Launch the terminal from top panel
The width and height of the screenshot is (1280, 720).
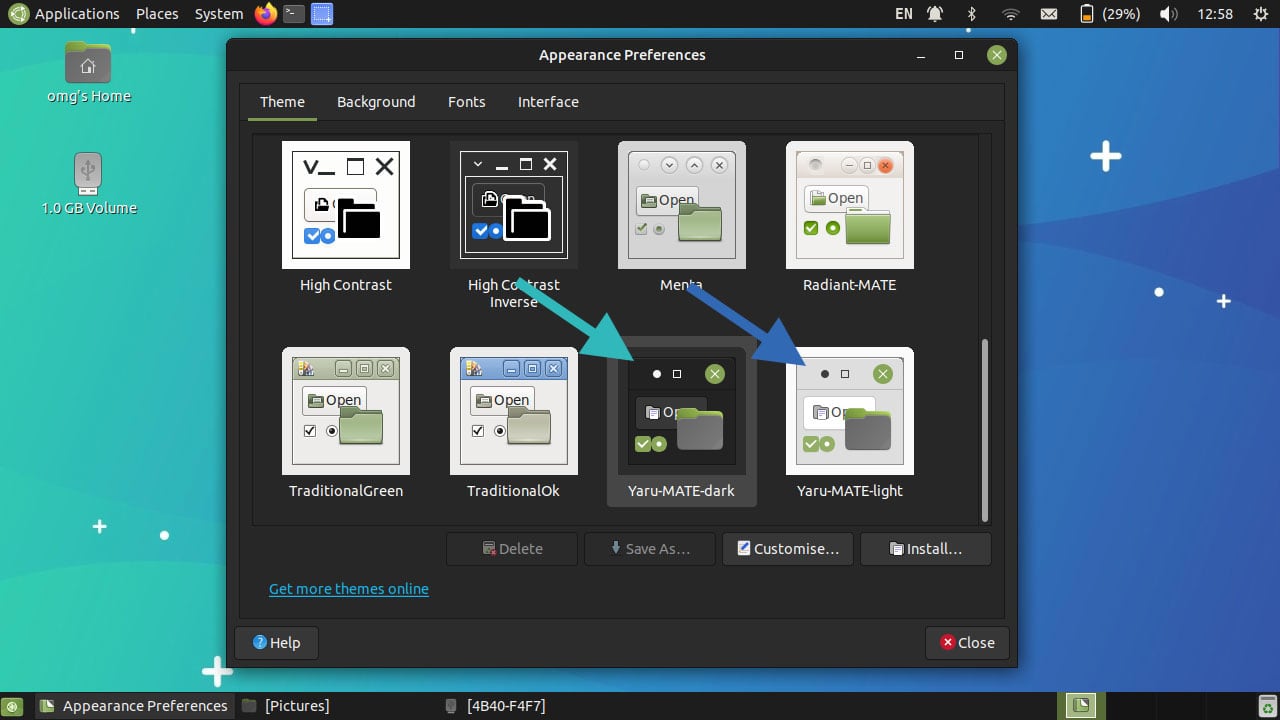click(293, 14)
